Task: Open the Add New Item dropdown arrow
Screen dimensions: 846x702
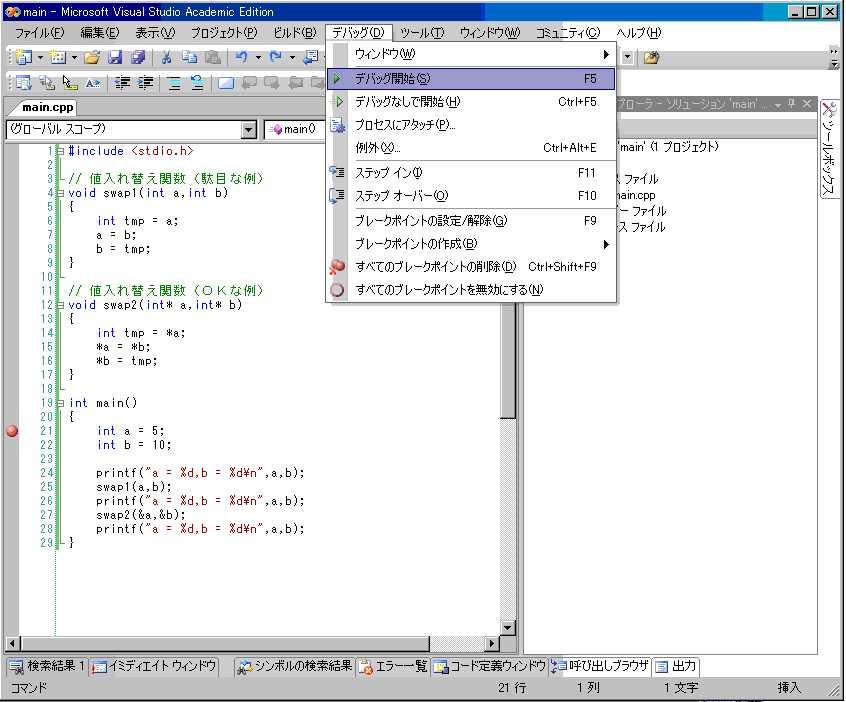Action: [74, 57]
